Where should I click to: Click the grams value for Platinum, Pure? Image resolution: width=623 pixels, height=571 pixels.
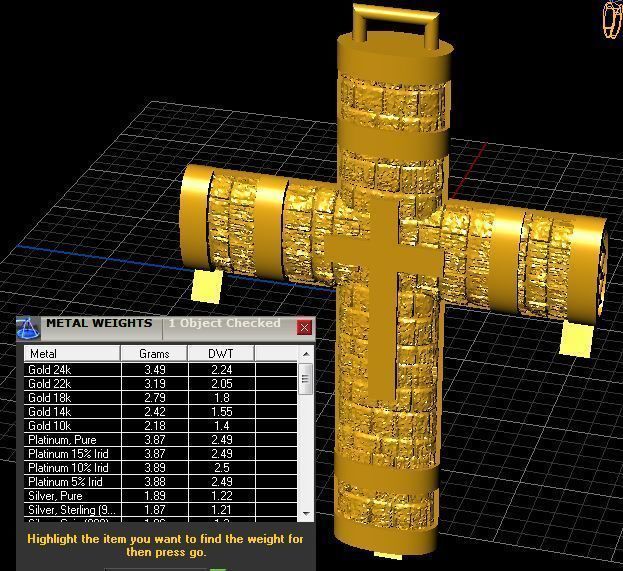point(155,440)
